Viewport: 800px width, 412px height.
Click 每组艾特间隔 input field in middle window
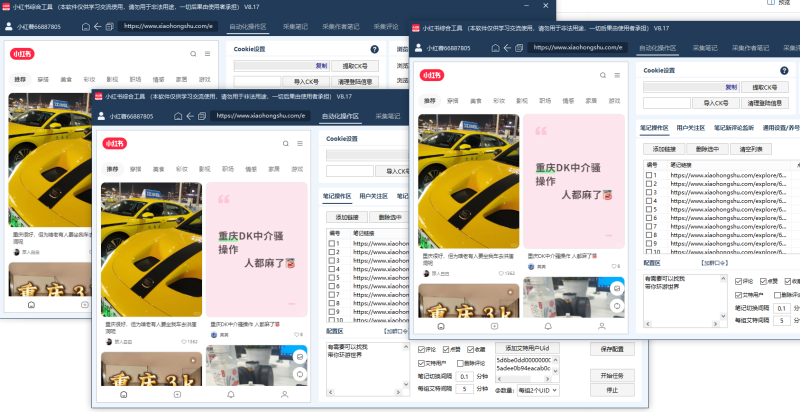pyautogui.click(x=465, y=389)
